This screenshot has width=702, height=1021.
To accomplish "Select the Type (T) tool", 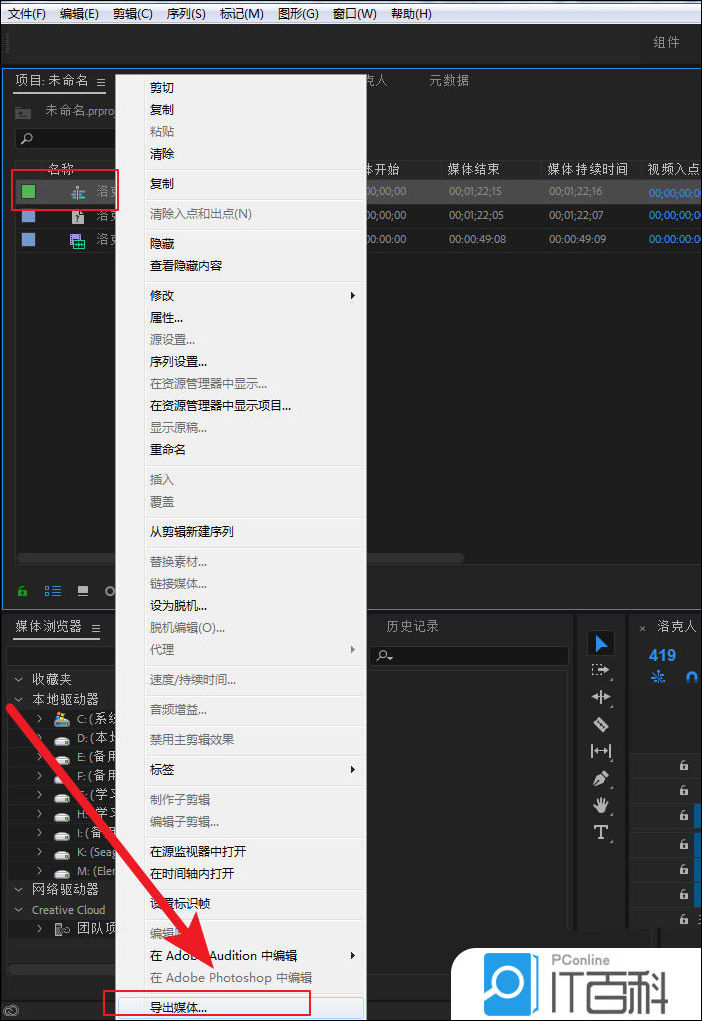I will click(600, 832).
